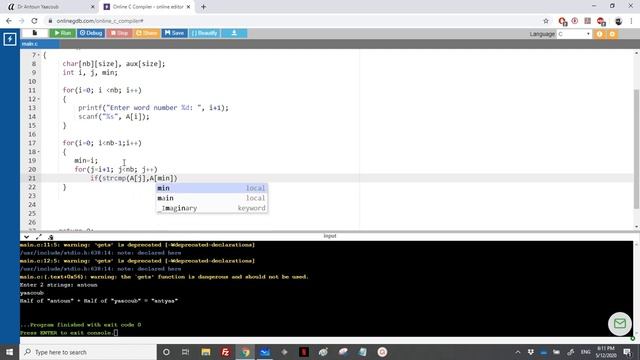
Task: Open the orange info icon next to Language
Action: pyautogui.click(x=600, y=34)
